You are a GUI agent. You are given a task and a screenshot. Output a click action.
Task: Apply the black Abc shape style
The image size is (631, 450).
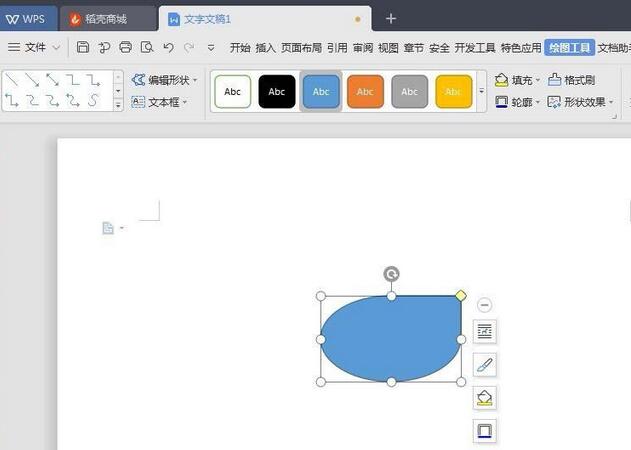tap(277, 91)
